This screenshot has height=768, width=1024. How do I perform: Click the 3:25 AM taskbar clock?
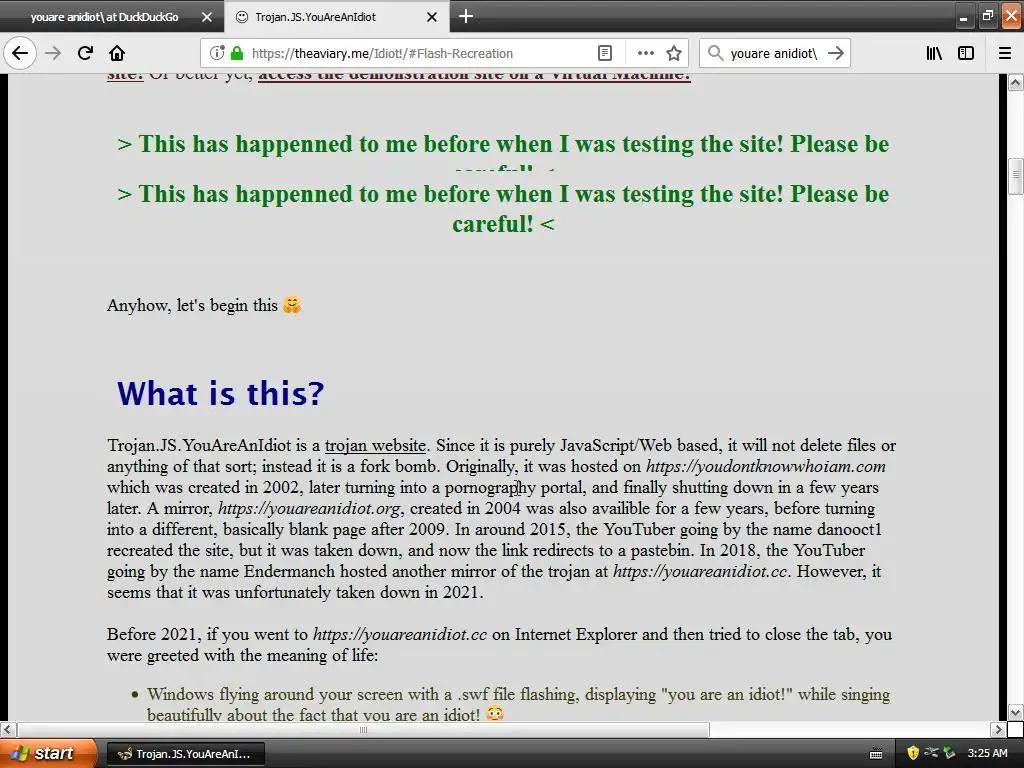(x=987, y=753)
